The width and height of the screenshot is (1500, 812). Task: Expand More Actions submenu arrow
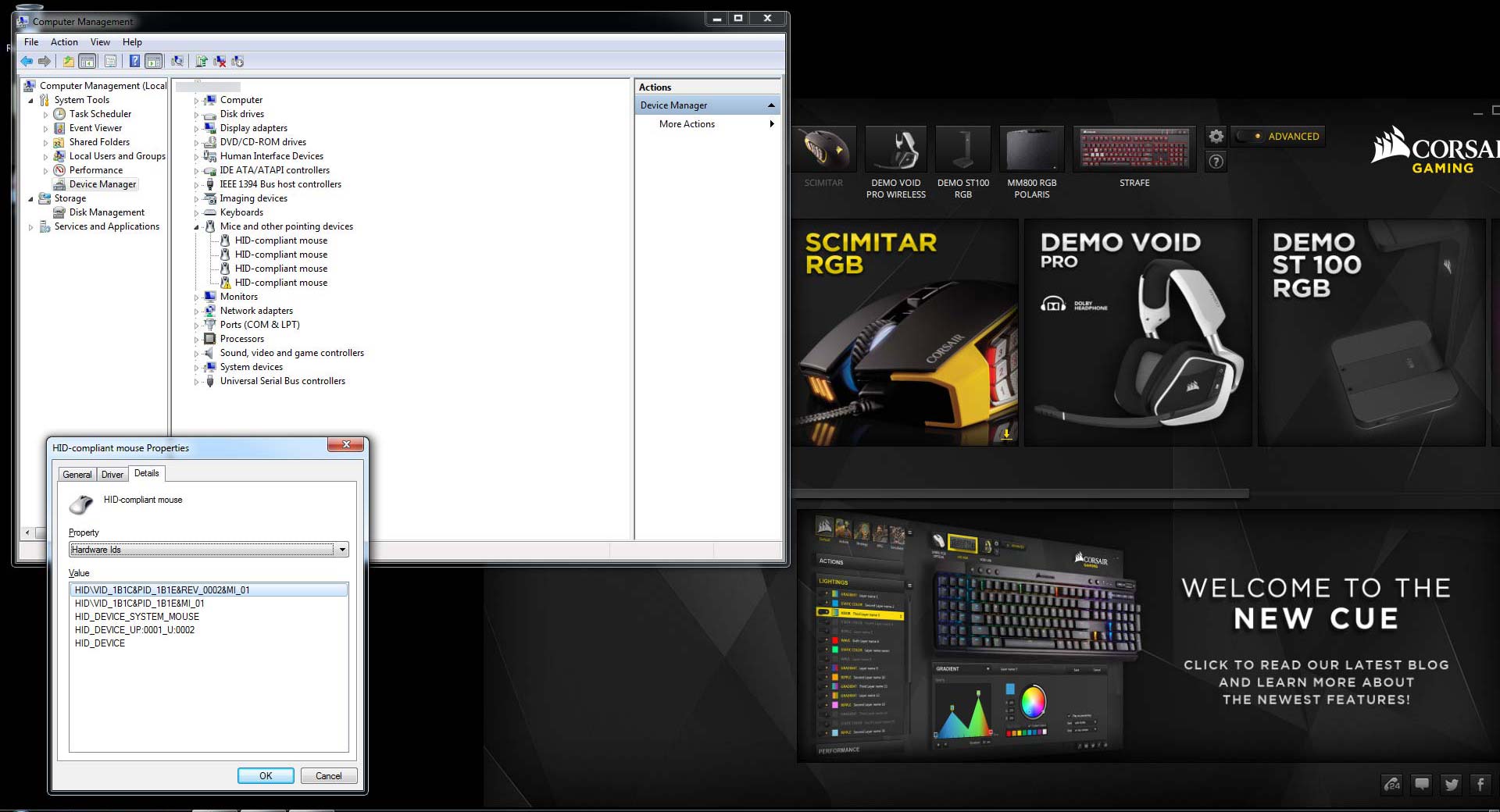point(772,124)
